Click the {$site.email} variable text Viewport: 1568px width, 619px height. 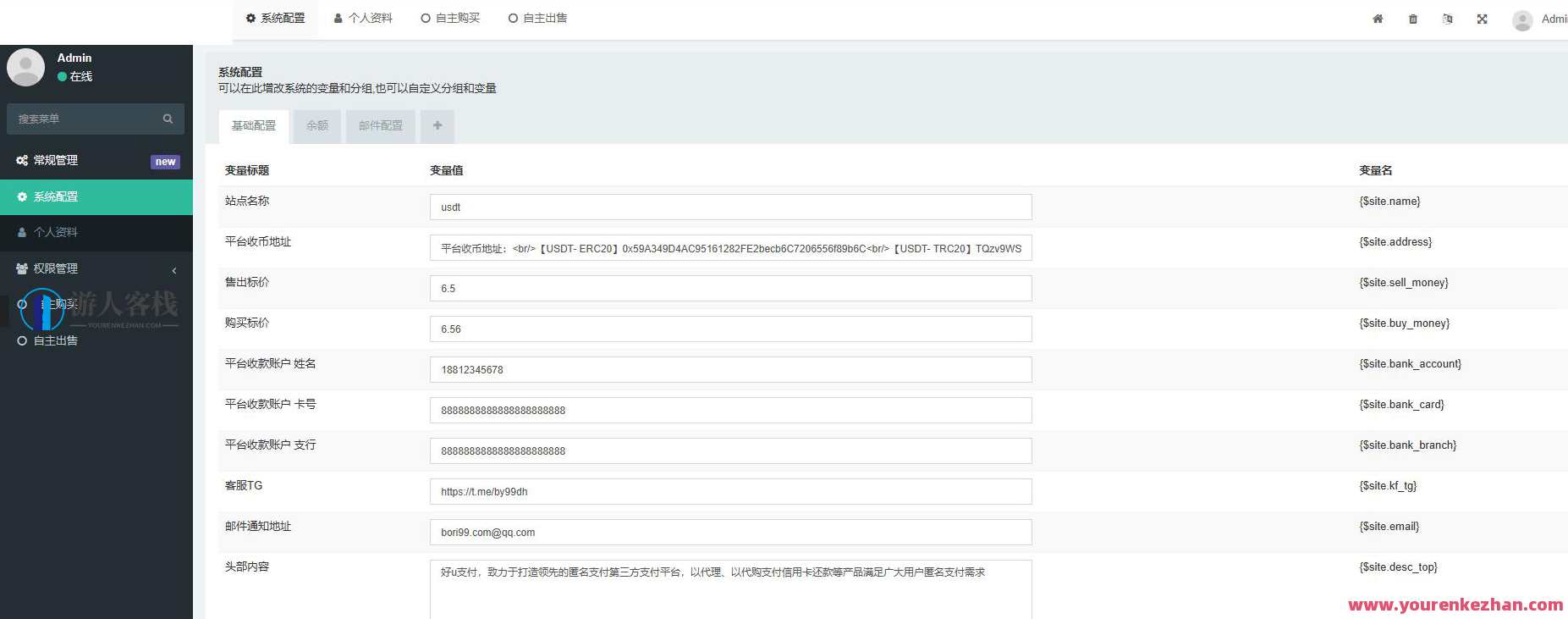1389,527
